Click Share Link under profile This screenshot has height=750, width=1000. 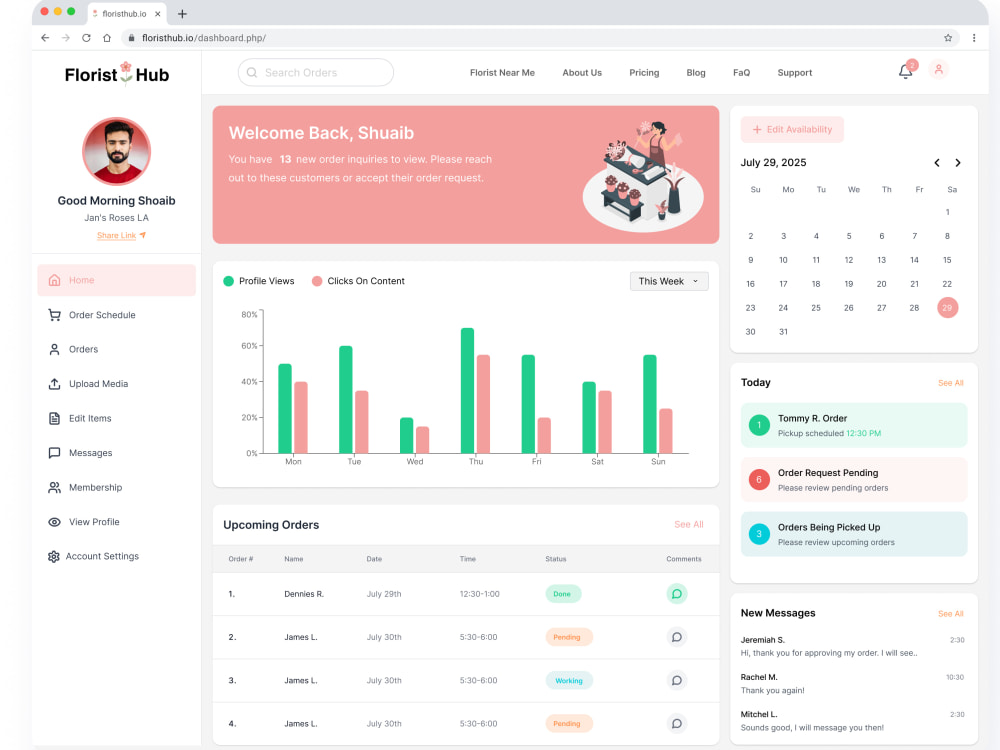[x=116, y=235]
